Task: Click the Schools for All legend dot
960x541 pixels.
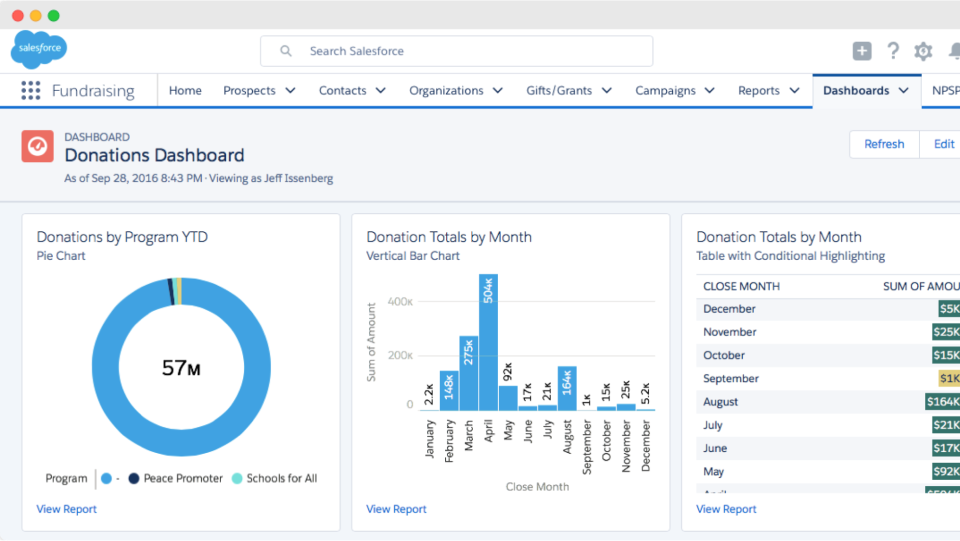Action: pyautogui.click(x=237, y=479)
